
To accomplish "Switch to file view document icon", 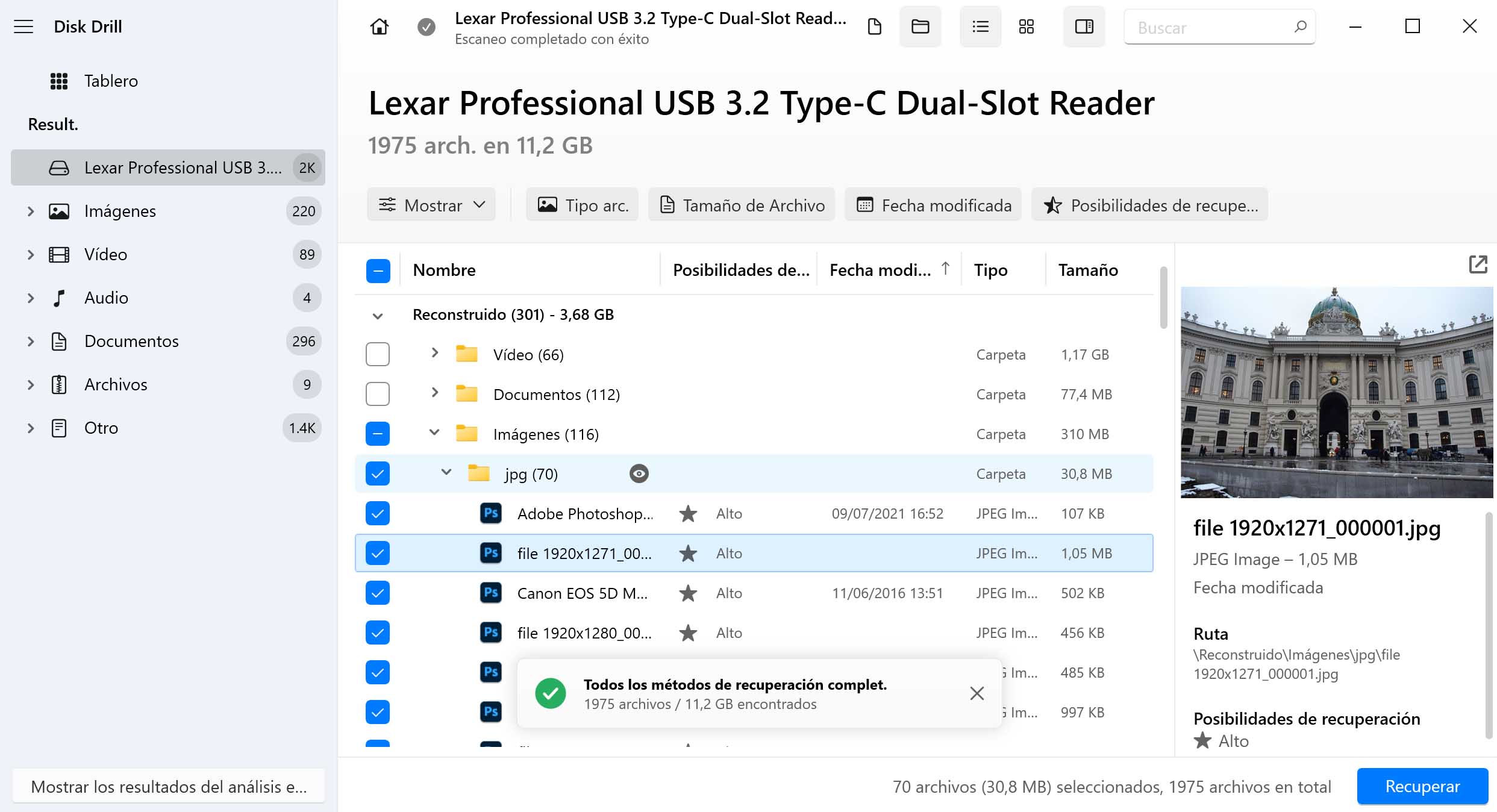I will [x=874, y=27].
